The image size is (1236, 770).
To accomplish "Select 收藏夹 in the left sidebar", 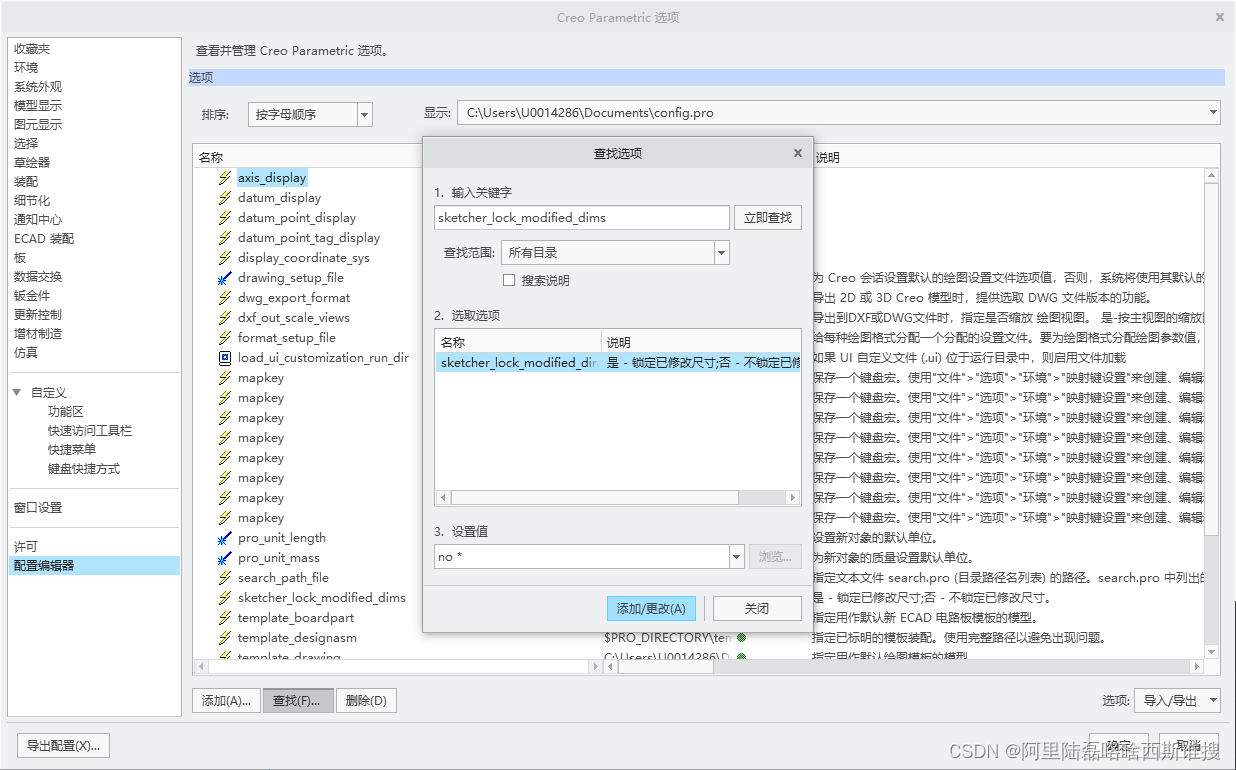I will [32, 49].
